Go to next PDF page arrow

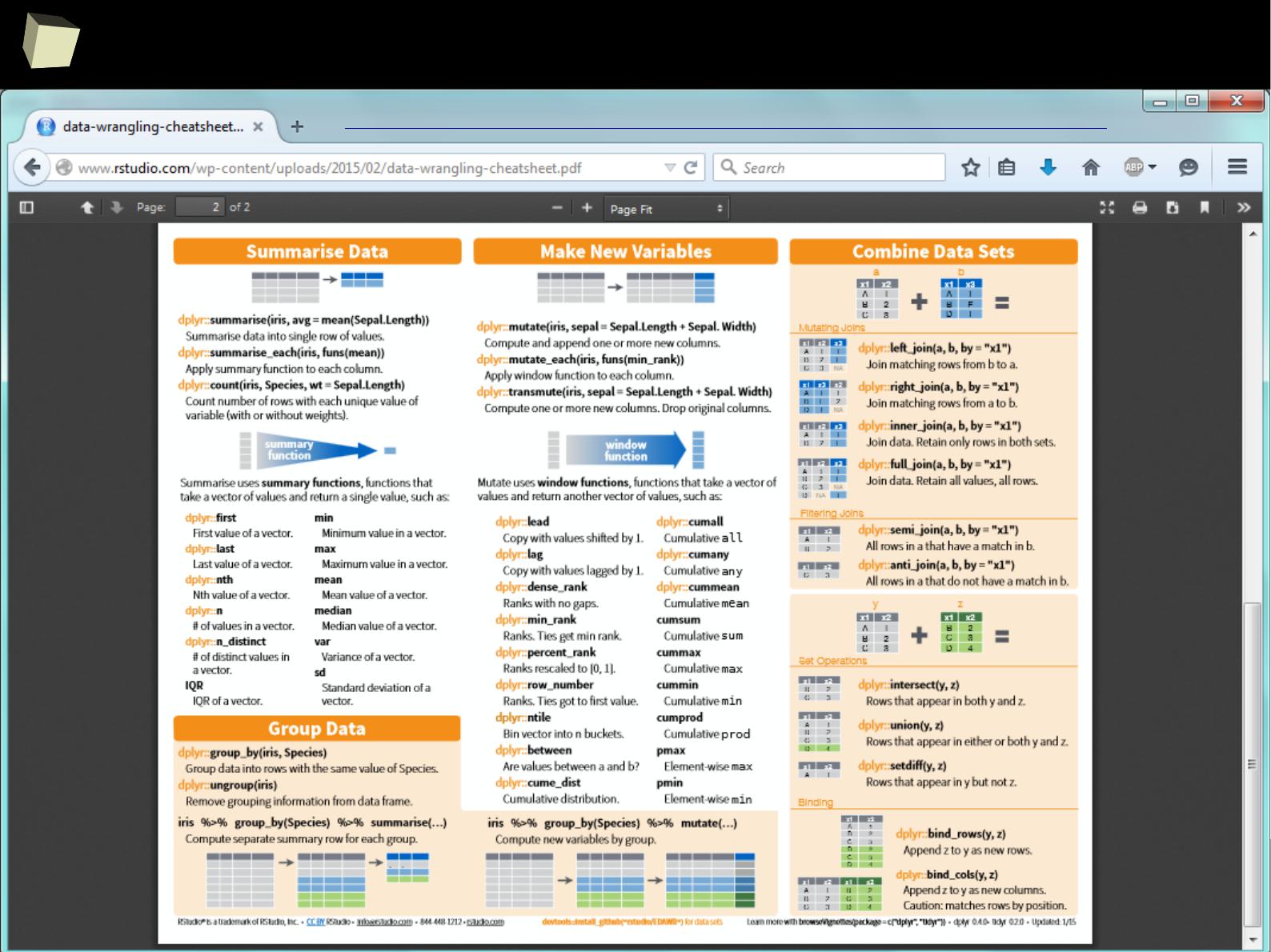pos(117,207)
